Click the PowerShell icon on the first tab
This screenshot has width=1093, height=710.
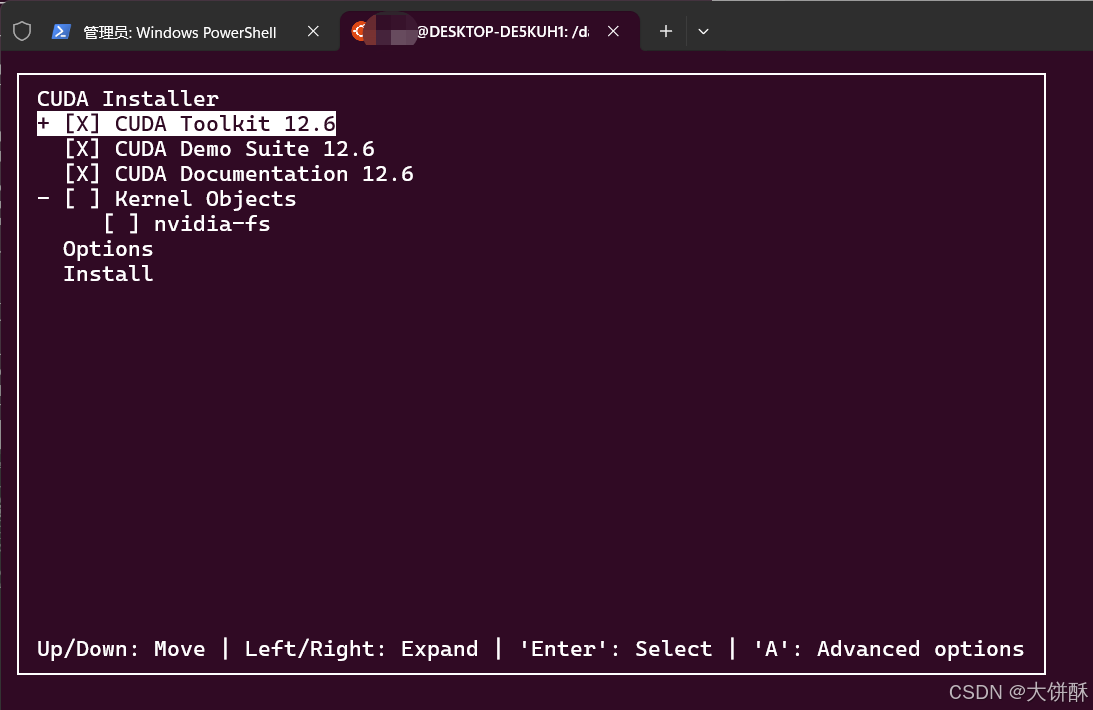(x=61, y=31)
